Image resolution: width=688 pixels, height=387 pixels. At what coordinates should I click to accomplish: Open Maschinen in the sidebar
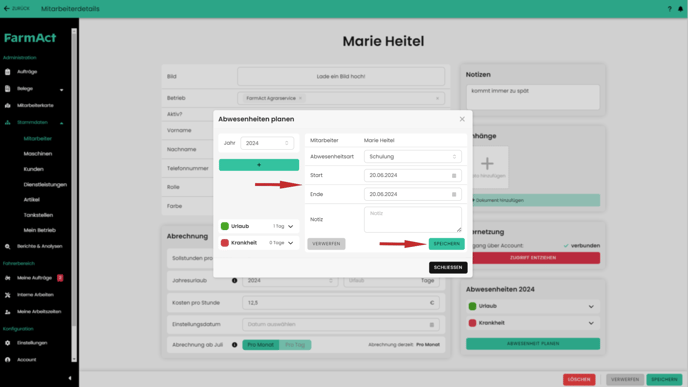click(x=38, y=154)
